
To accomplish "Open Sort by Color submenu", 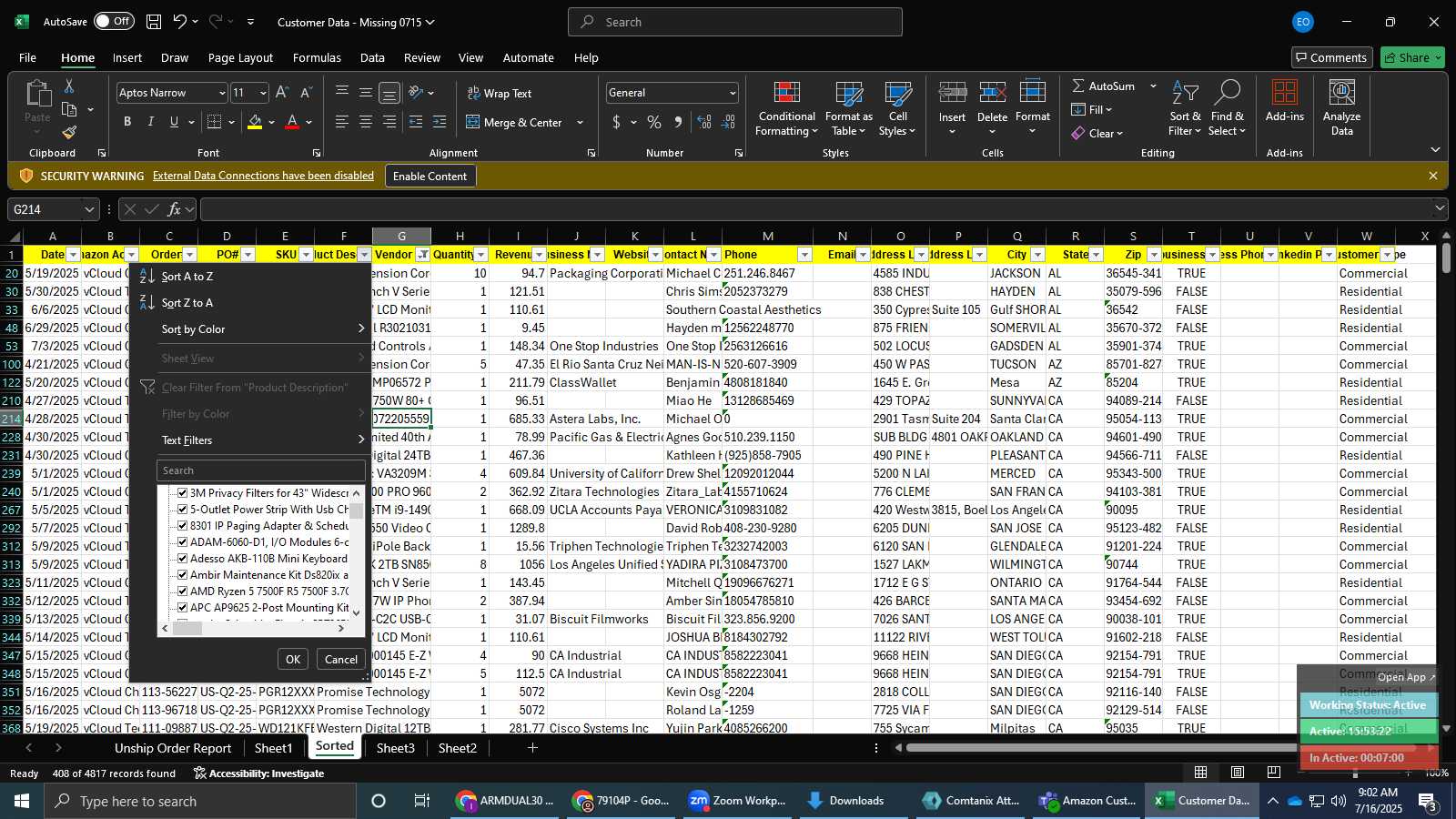I will [250, 329].
